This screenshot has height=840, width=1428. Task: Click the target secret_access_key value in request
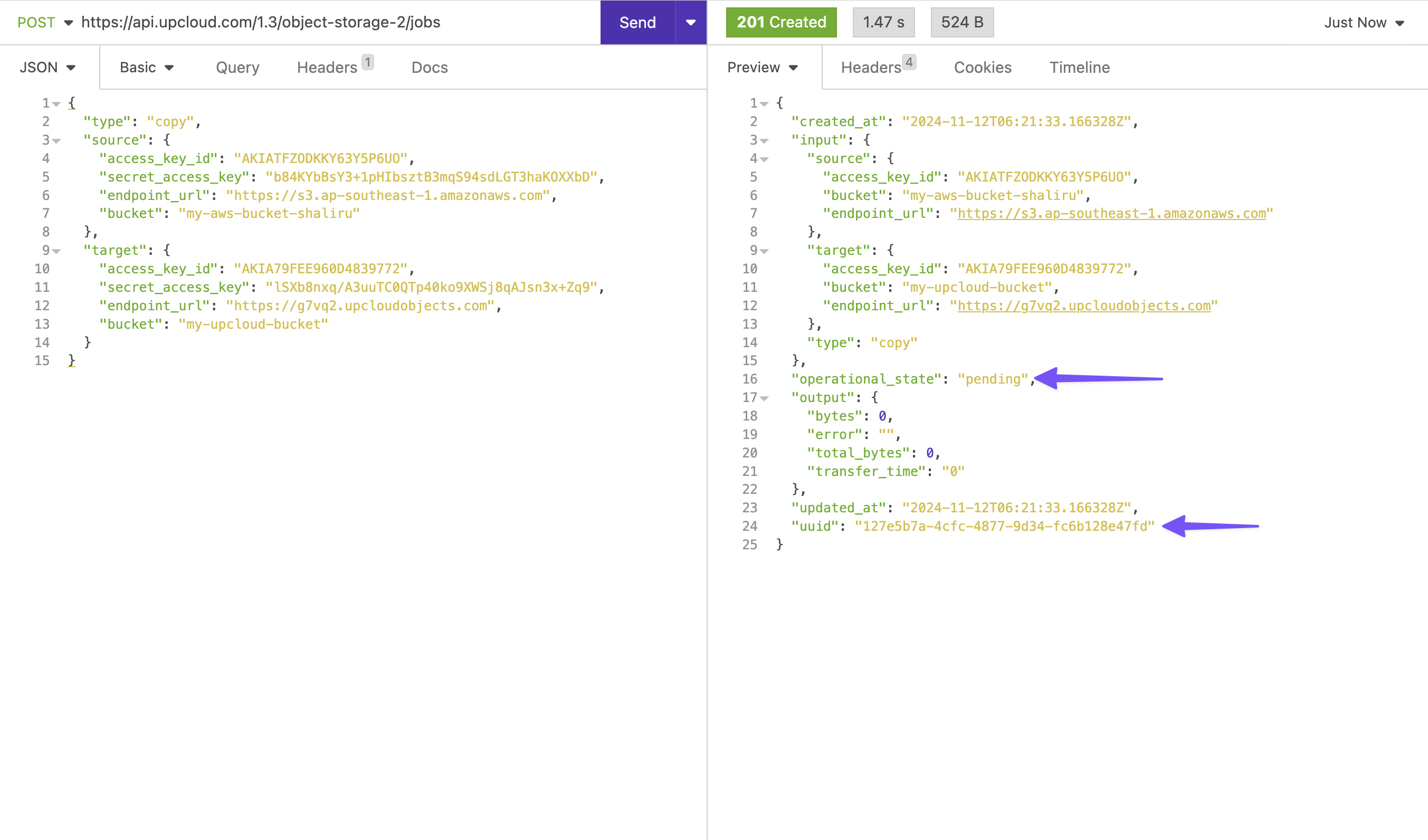431,287
